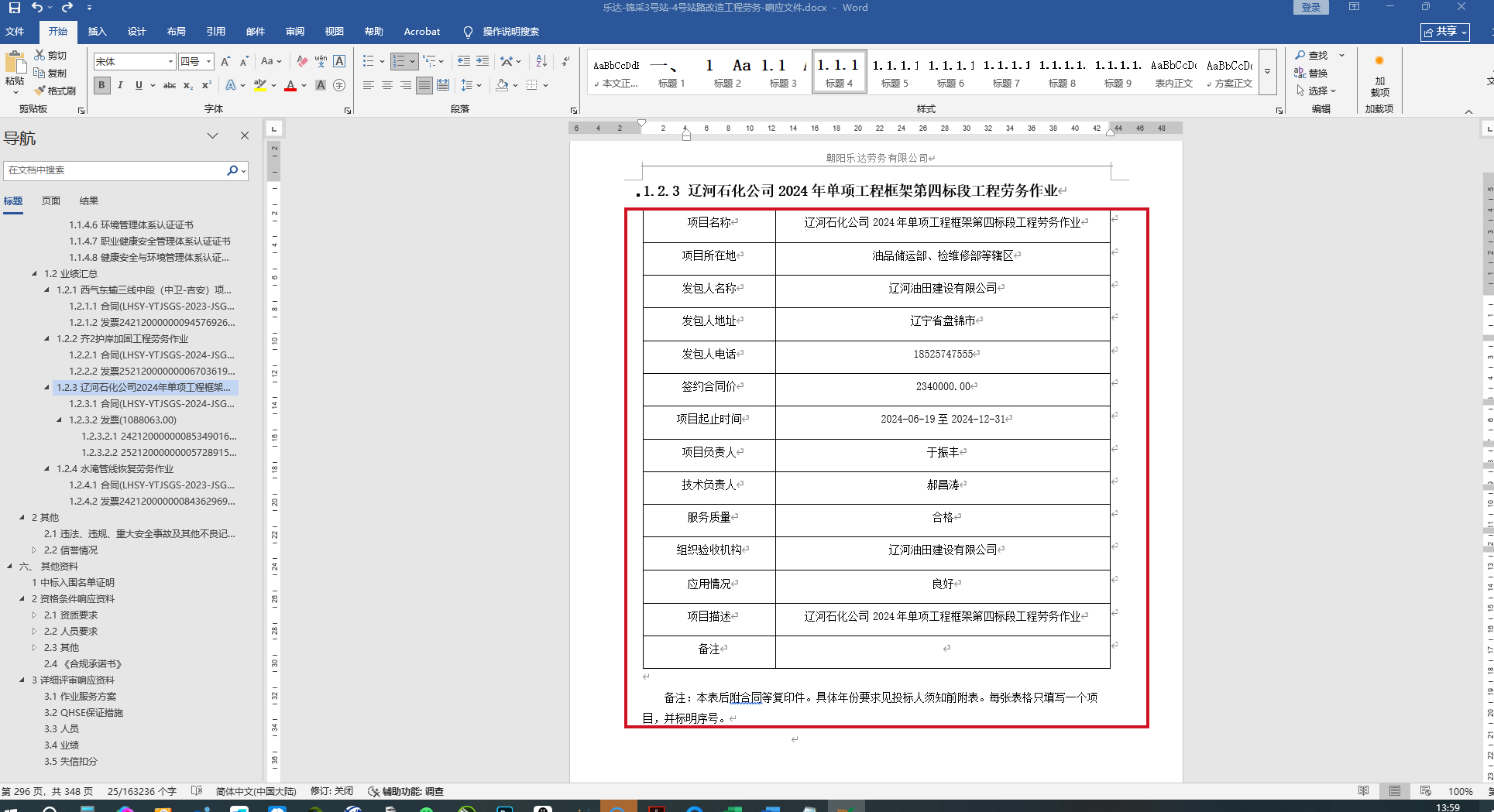
Task: Toggle distributed alignment
Action: pos(443,85)
